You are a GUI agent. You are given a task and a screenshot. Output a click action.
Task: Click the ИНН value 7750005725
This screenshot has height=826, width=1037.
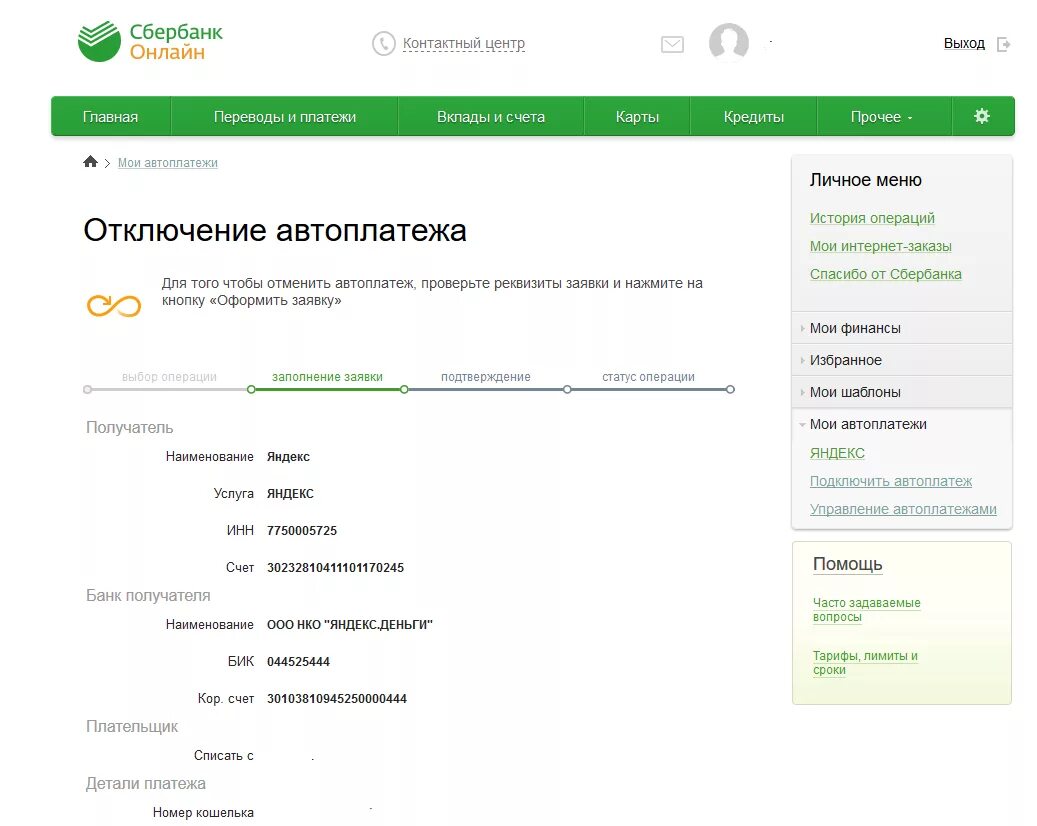[x=302, y=530]
